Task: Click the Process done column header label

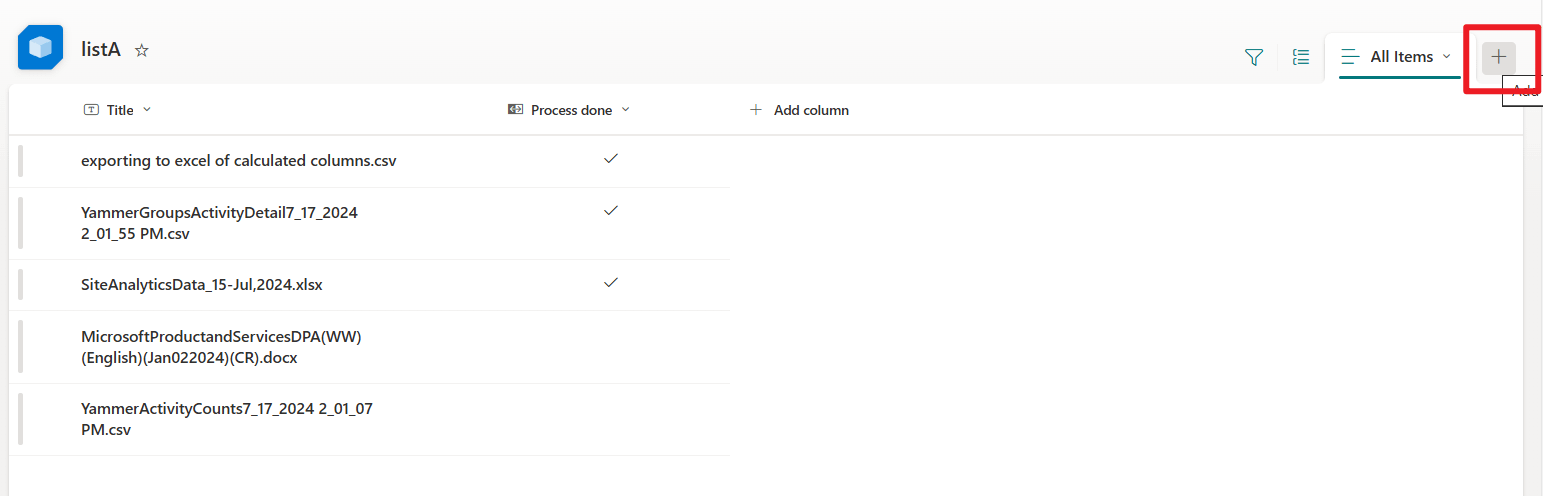Action: point(571,110)
